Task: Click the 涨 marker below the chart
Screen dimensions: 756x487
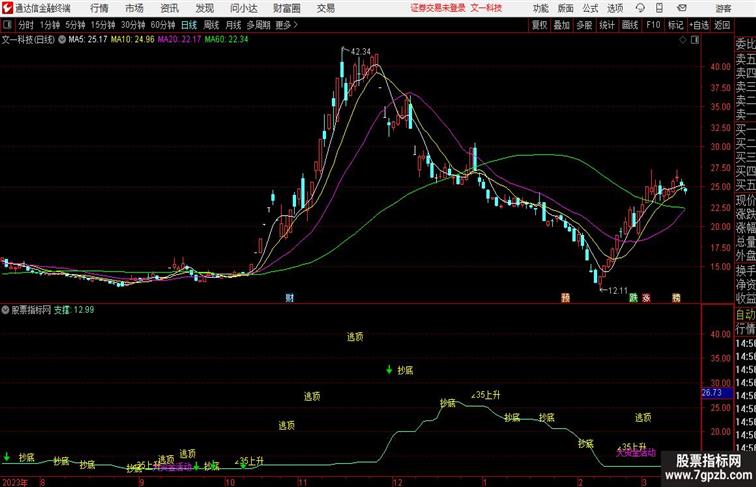Action: point(646,298)
